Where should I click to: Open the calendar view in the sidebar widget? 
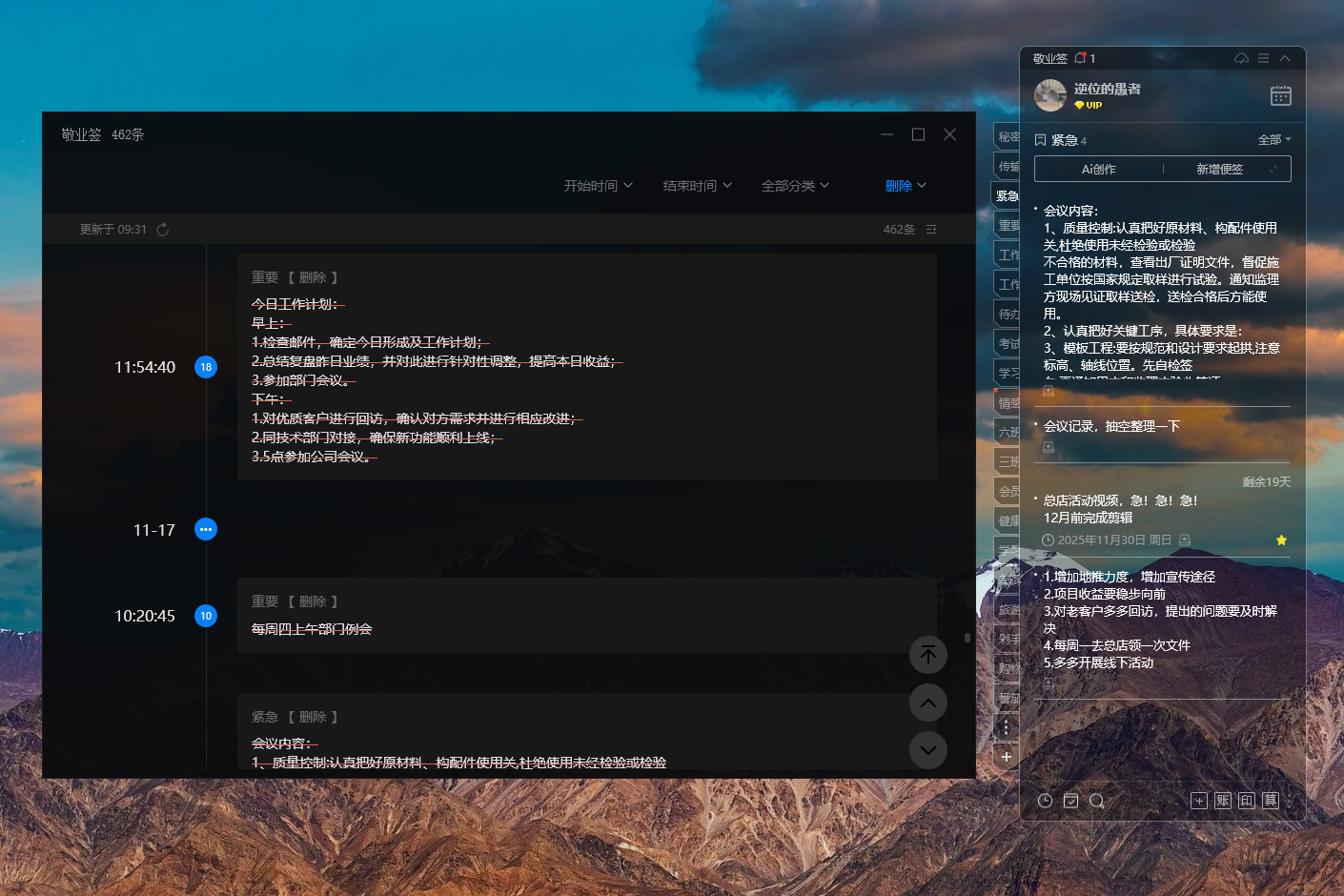1280,95
